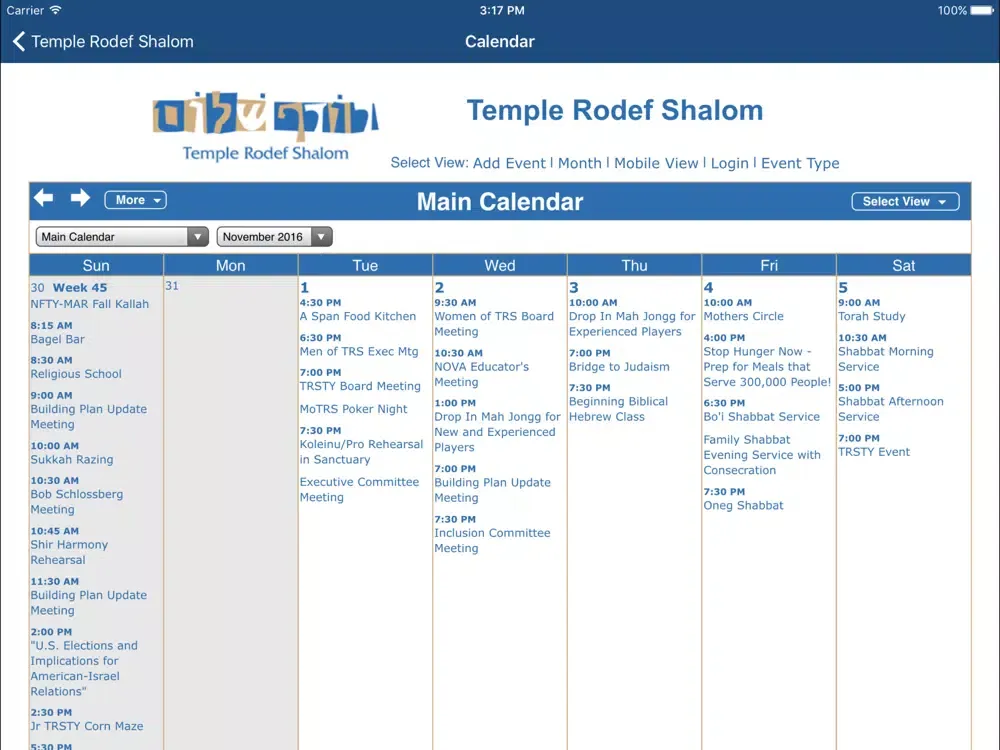Open the Bo'i Shabbat Service event
This screenshot has width=1000, height=750.
pyautogui.click(x=761, y=416)
